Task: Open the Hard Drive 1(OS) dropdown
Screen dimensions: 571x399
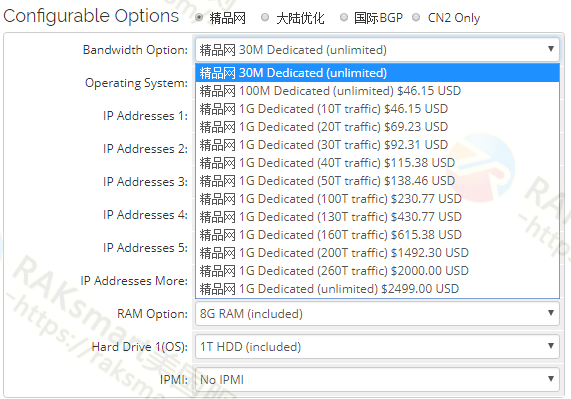Action: tap(377, 347)
